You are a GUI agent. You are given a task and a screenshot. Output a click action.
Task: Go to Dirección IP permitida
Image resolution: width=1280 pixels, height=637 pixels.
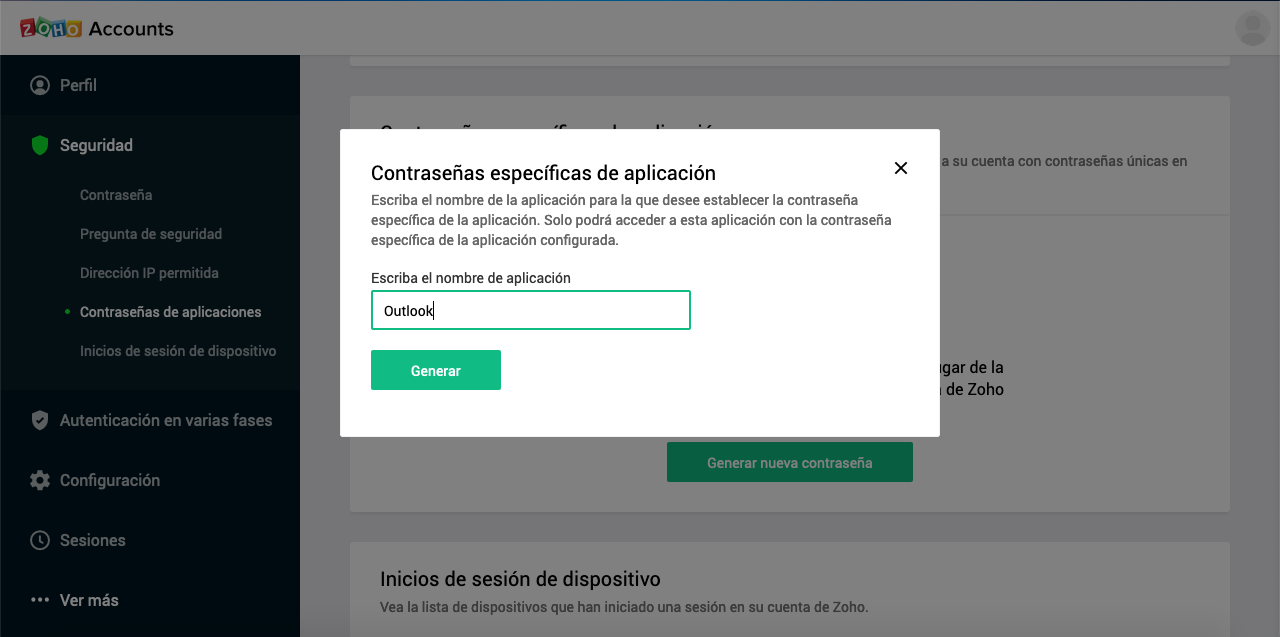[149, 273]
